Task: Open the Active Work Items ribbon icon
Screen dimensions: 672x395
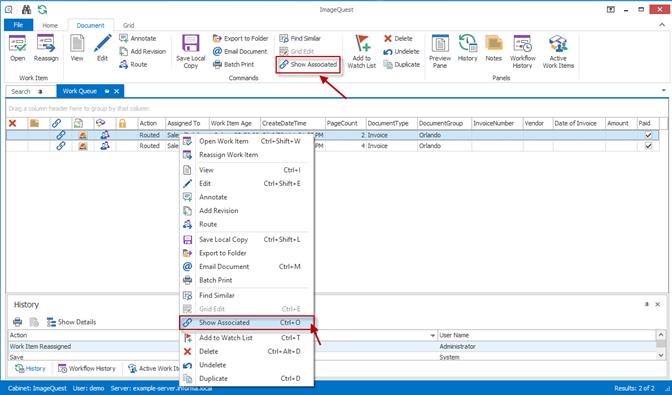Action: coord(558,51)
